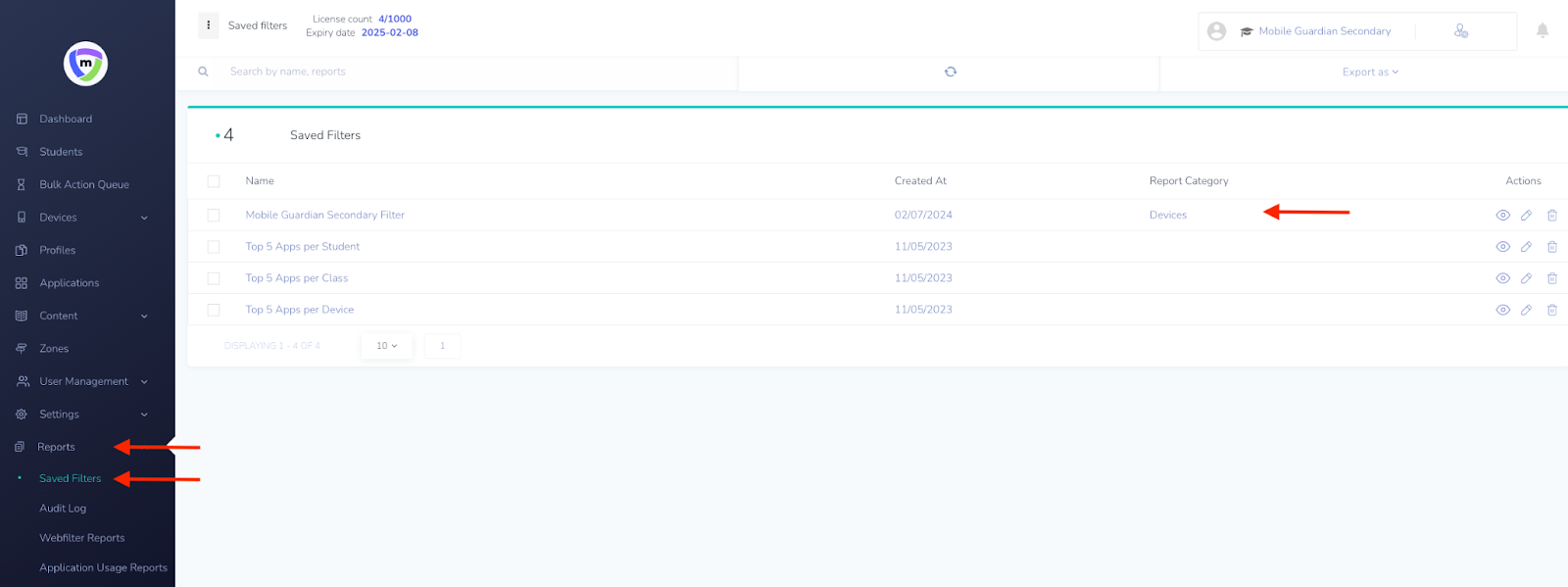
Task: View the Top 5 Apps per Student filter
Action: point(1502,247)
